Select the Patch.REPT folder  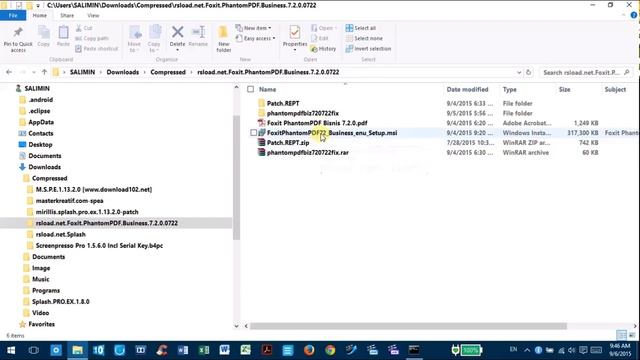click(283, 103)
